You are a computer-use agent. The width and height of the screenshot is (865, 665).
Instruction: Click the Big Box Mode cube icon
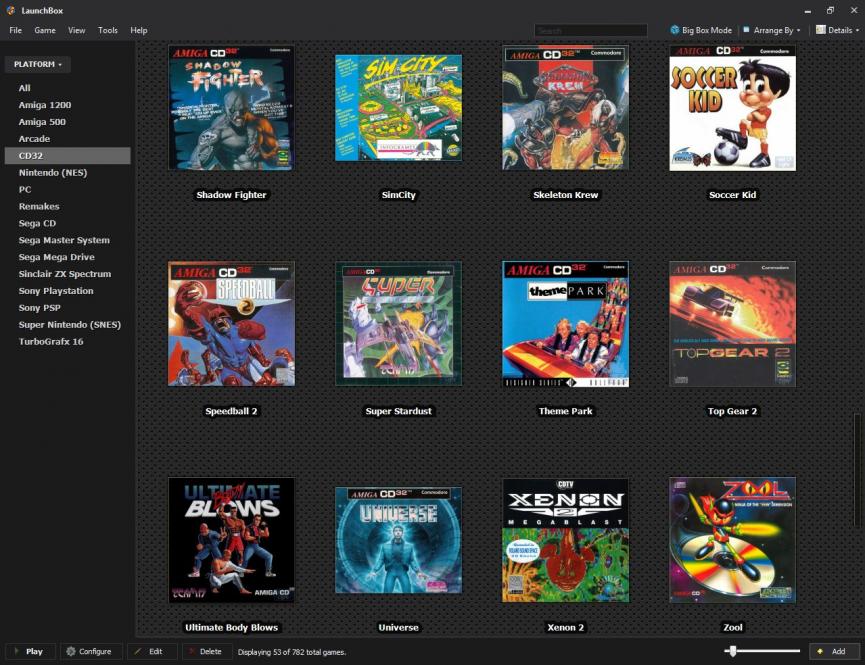[675, 30]
